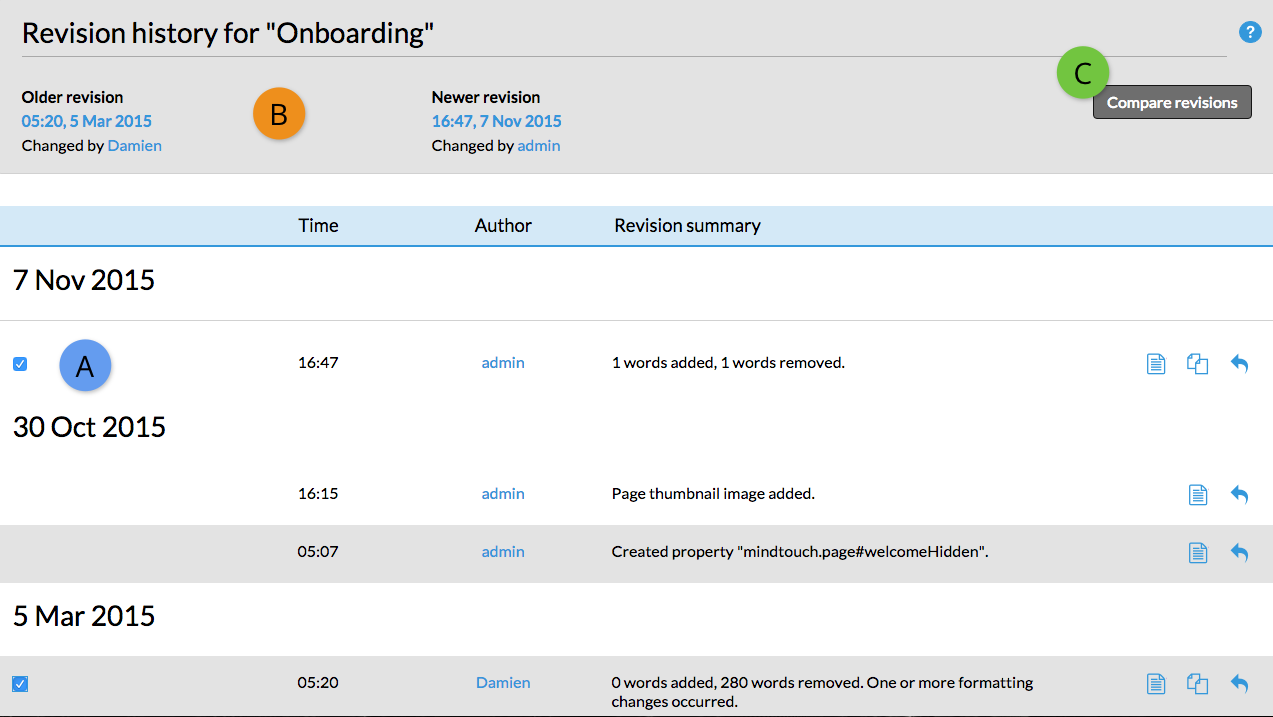Viewport: 1273px width, 717px height.
Task: Click the Time column header
Action: (x=318, y=225)
